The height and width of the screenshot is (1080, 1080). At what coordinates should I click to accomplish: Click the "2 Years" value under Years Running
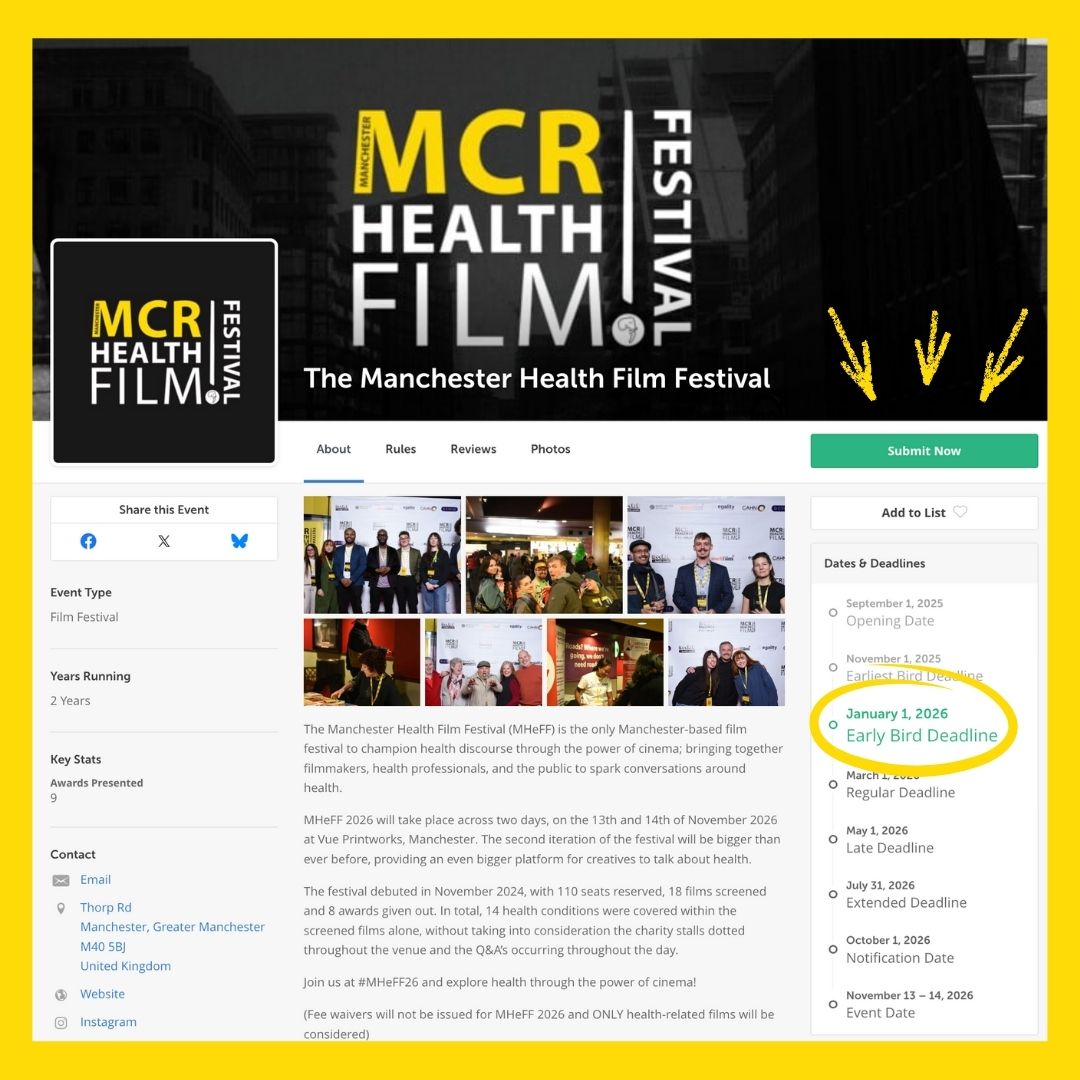[x=70, y=700]
